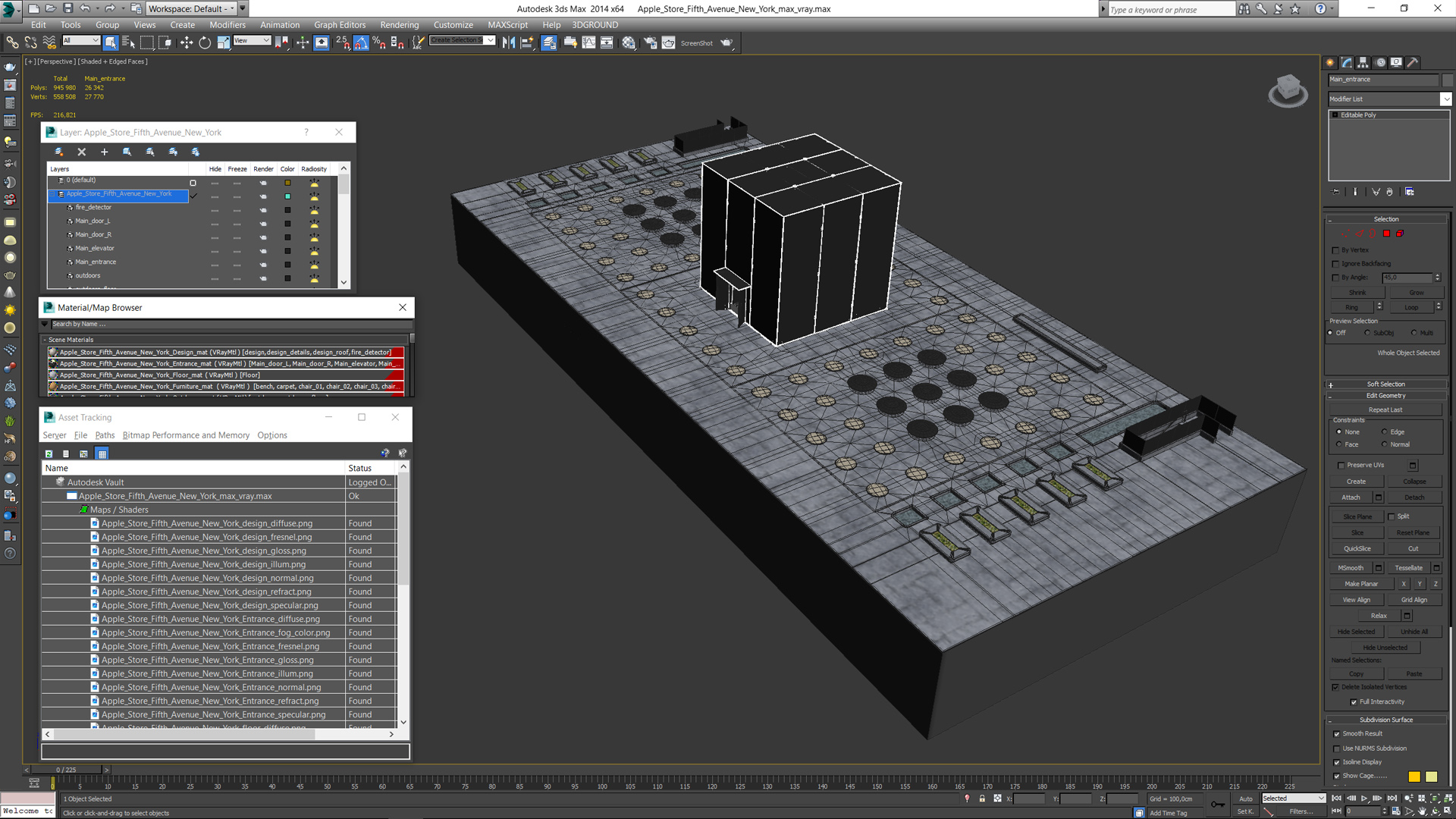Select the Select and Link tool
The width and height of the screenshot is (1456, 819).
click(x=13, y=43)
